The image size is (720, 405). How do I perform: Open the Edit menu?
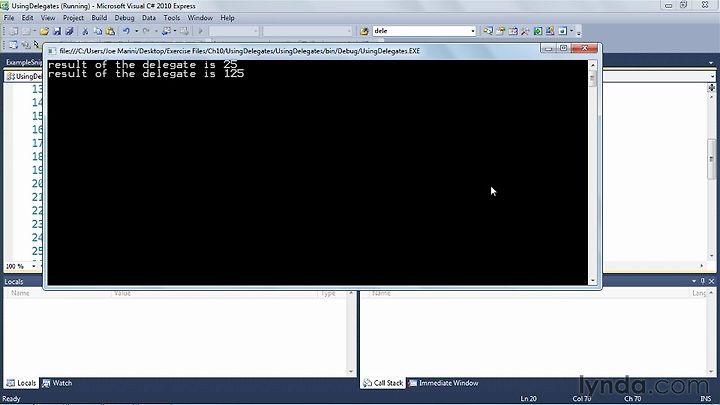coord(27,18)
